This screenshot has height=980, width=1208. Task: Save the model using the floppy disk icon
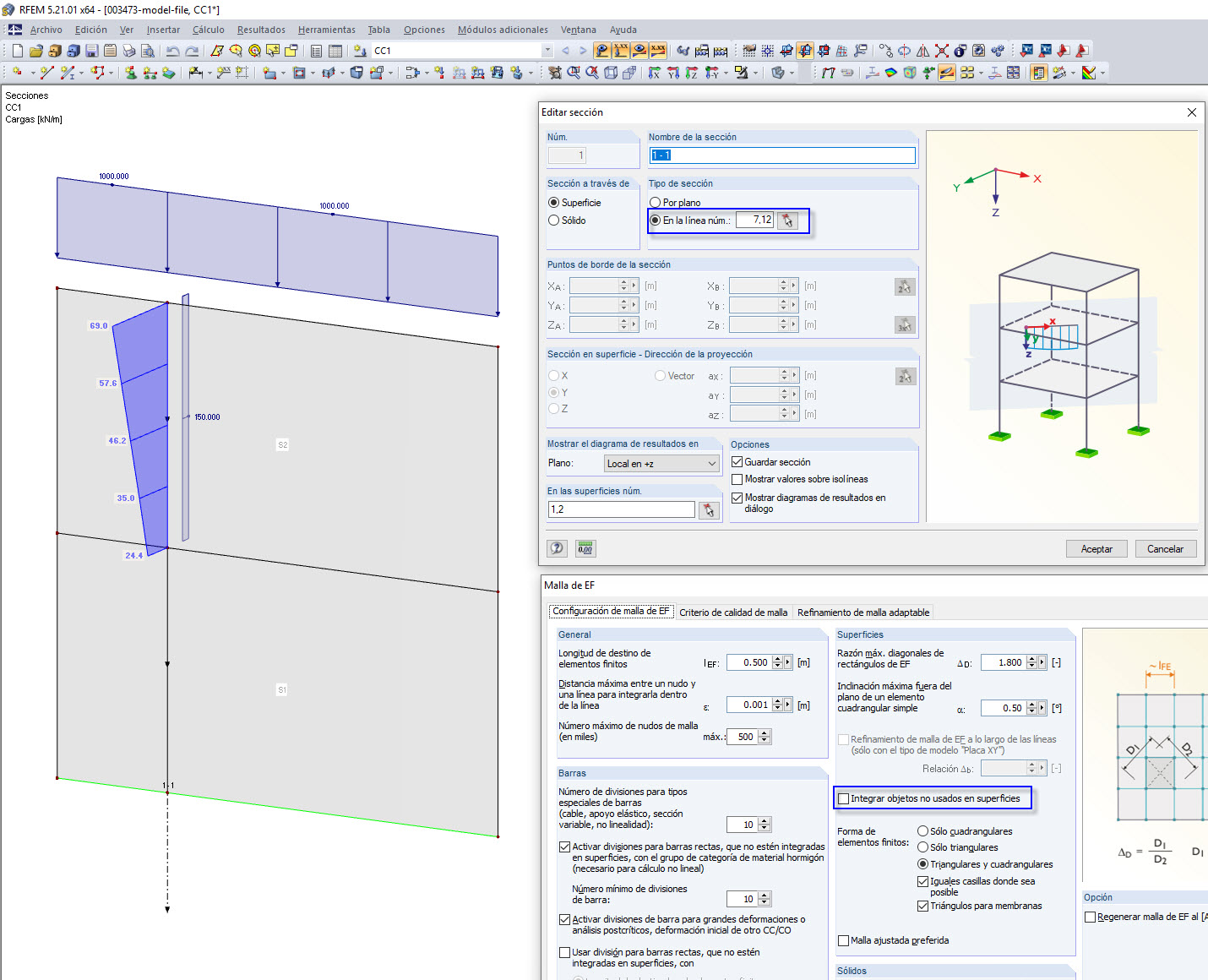91,51
